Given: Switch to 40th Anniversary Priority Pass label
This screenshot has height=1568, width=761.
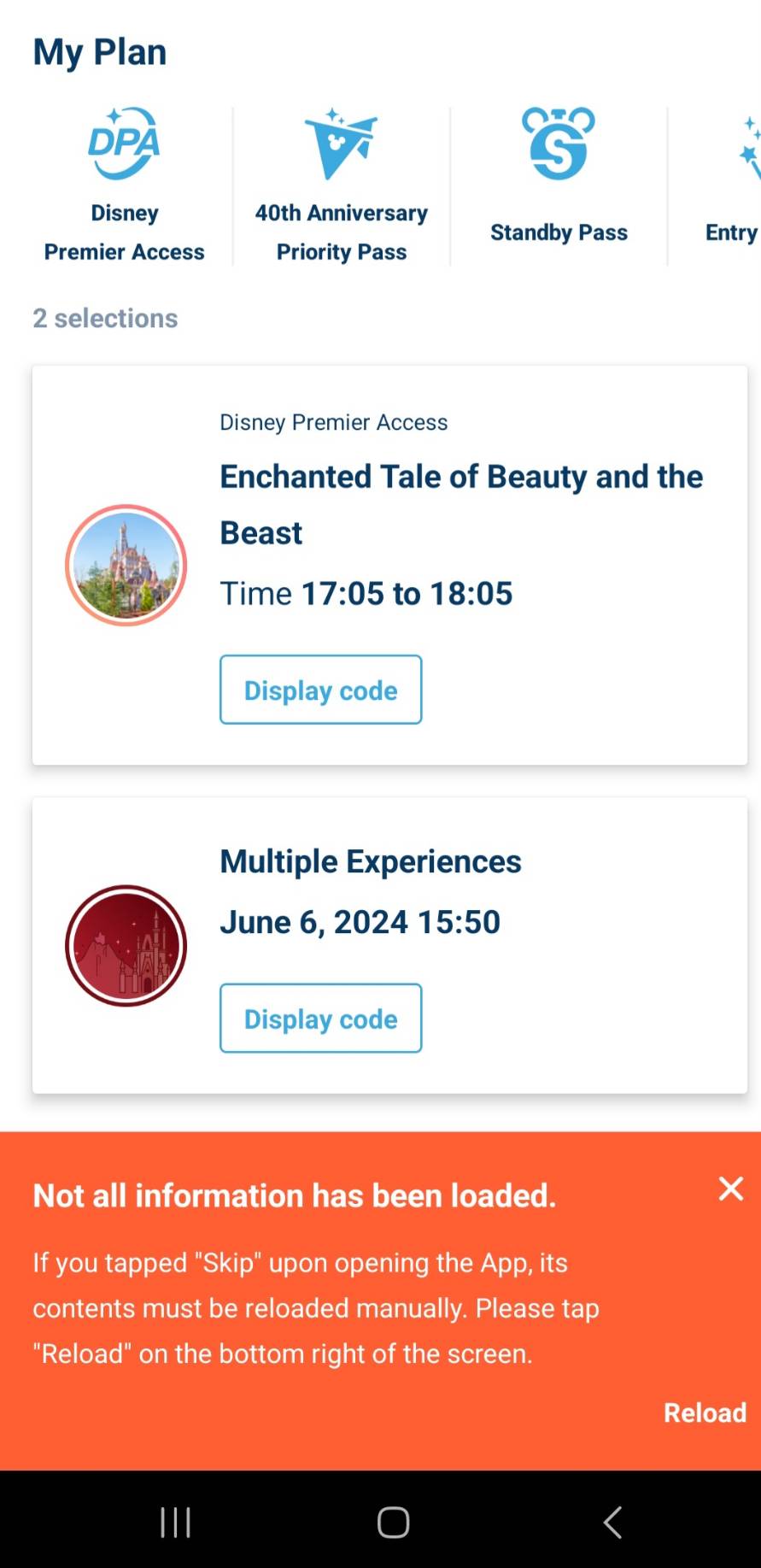Looking at the screenshot, I should click(341, 232).
